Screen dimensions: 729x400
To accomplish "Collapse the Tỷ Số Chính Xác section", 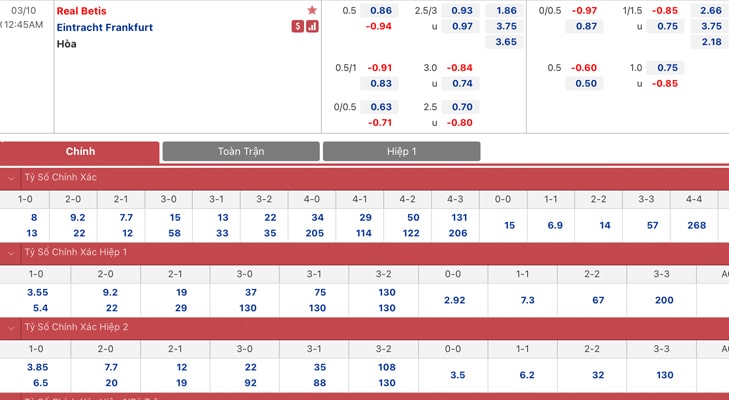I will 11,176.
